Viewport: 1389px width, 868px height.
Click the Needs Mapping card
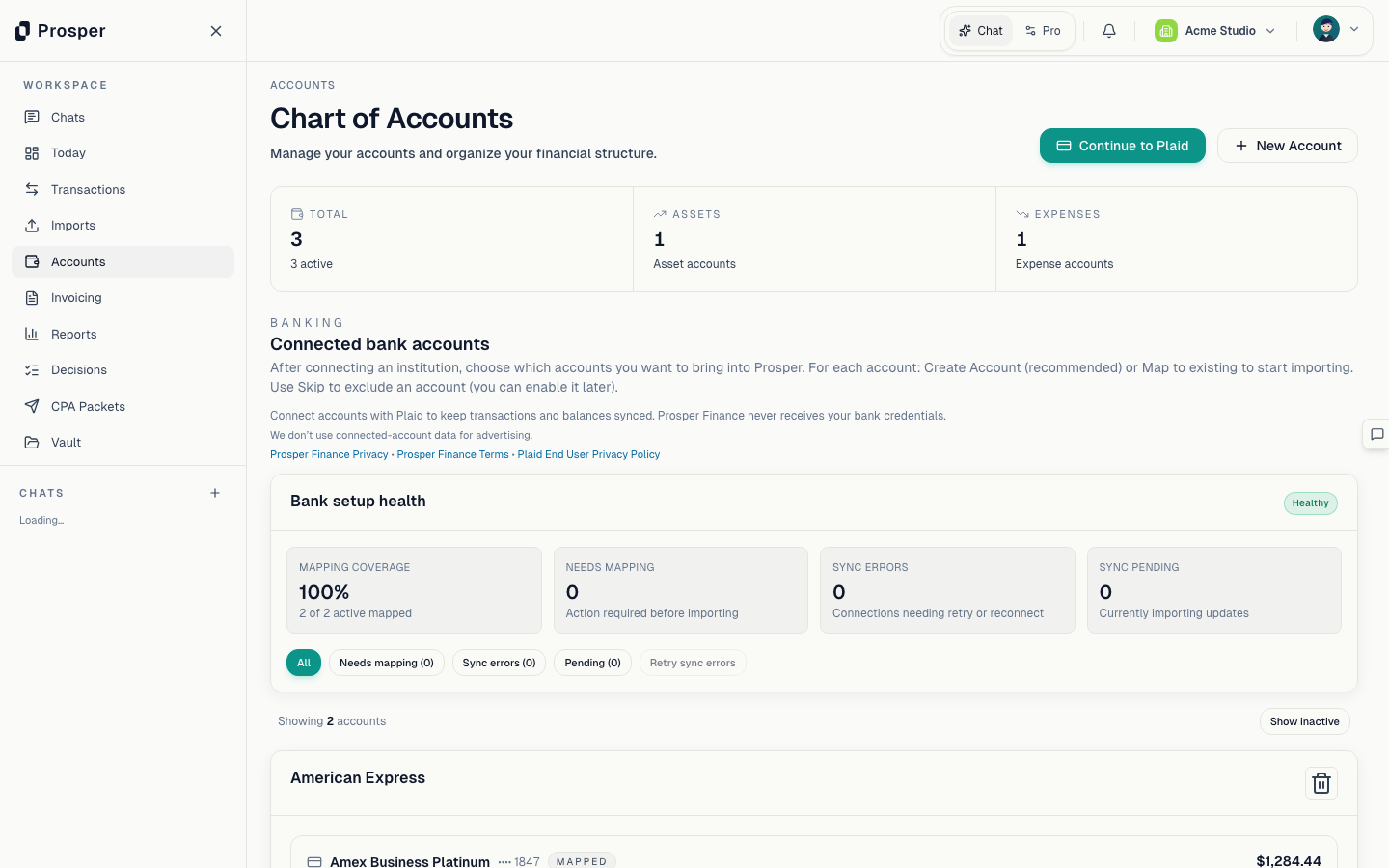tap(681, 590)
